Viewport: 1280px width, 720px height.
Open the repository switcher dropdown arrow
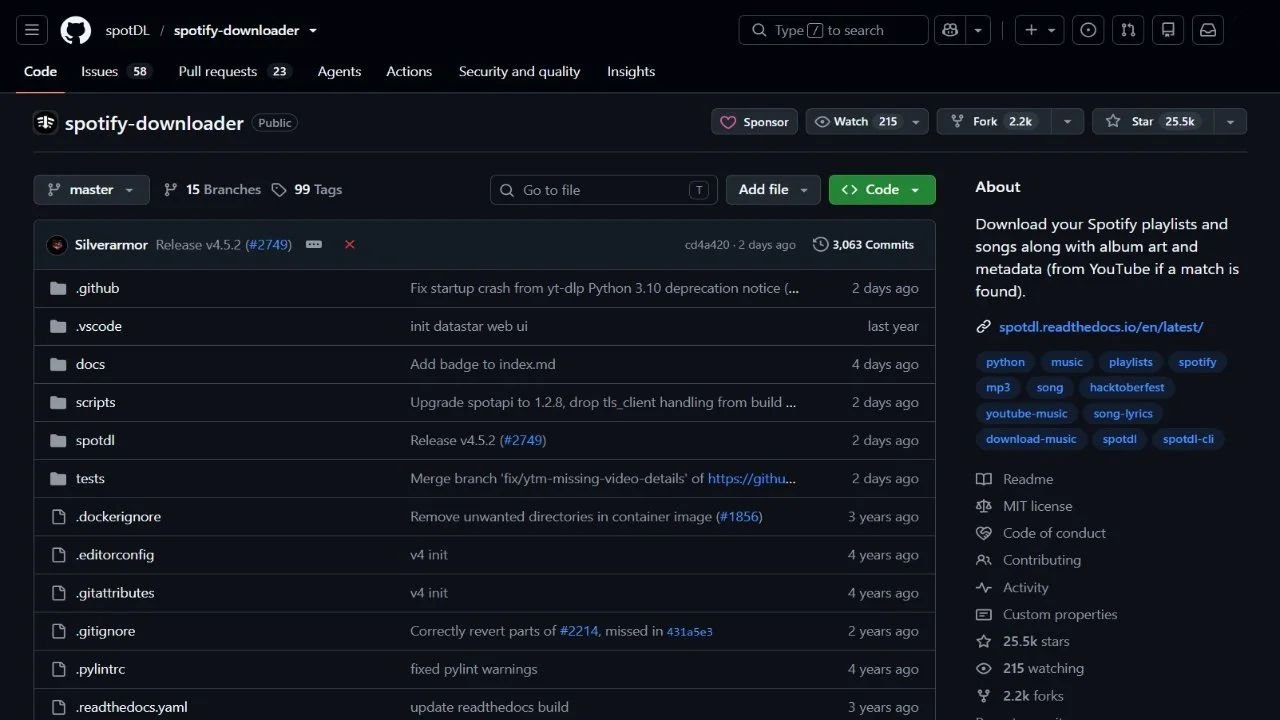coord(313,30)
